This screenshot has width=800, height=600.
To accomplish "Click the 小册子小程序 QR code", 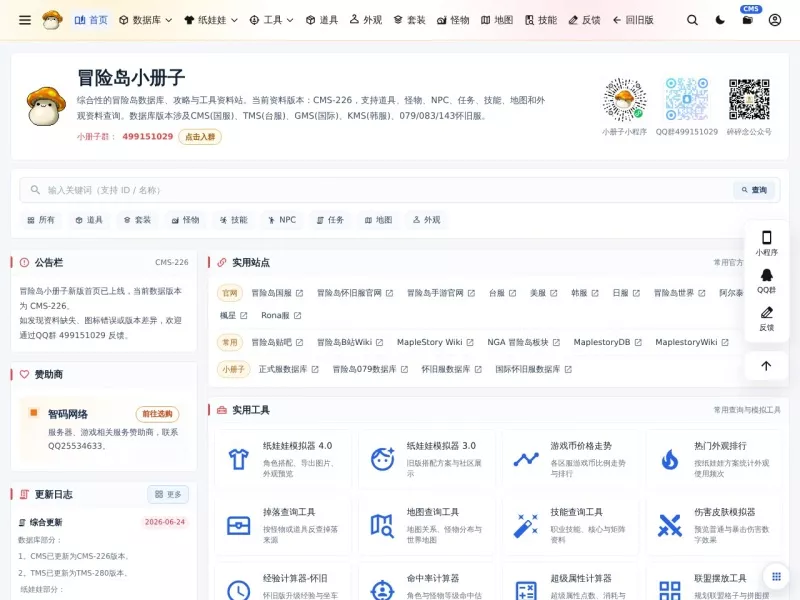I will (624, 99).
